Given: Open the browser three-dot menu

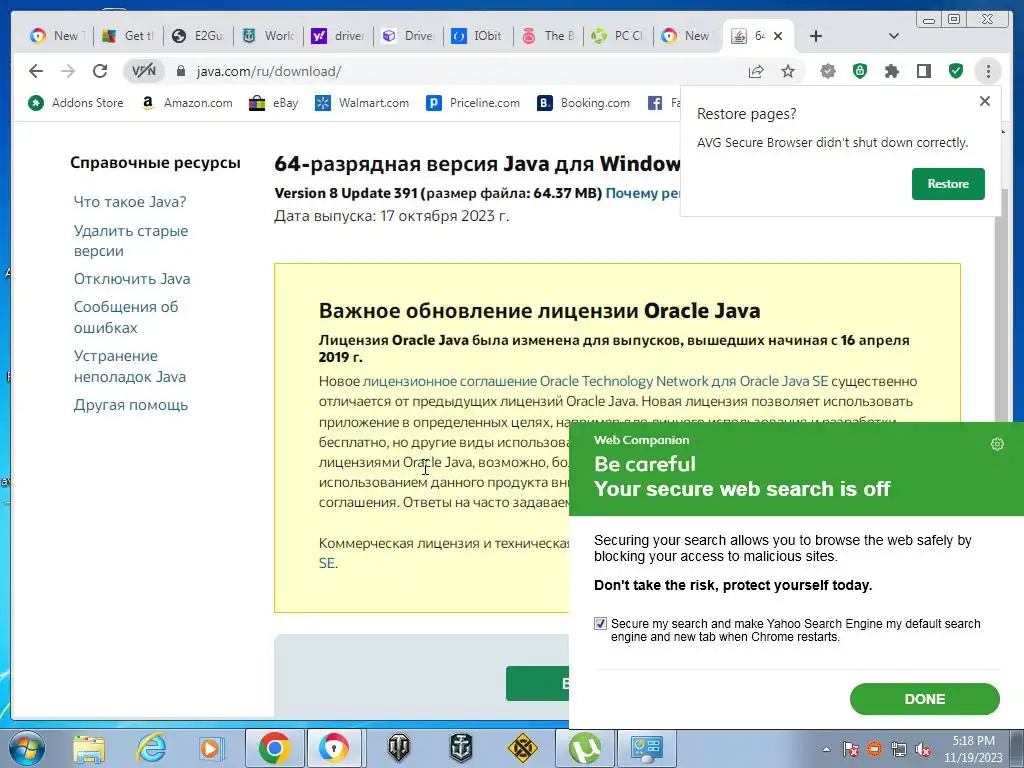Looking at the screenshot, I should coord(988,71).
